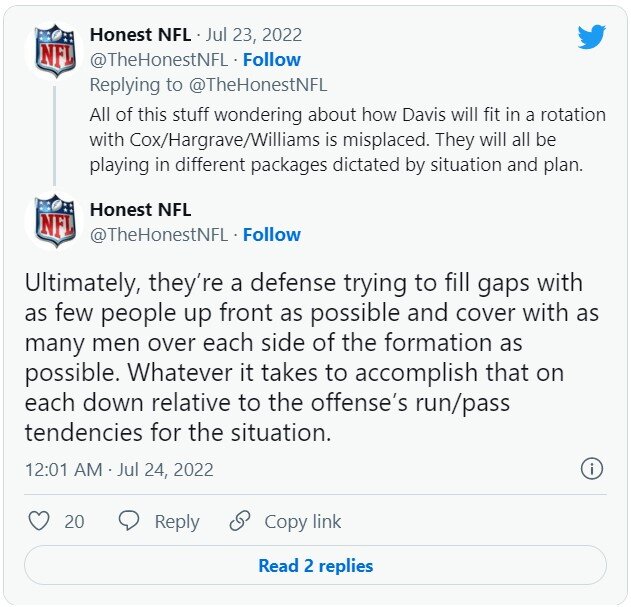
Task: Click the NFL avatar beside the Jul 23 tweet
Action: 55,51
